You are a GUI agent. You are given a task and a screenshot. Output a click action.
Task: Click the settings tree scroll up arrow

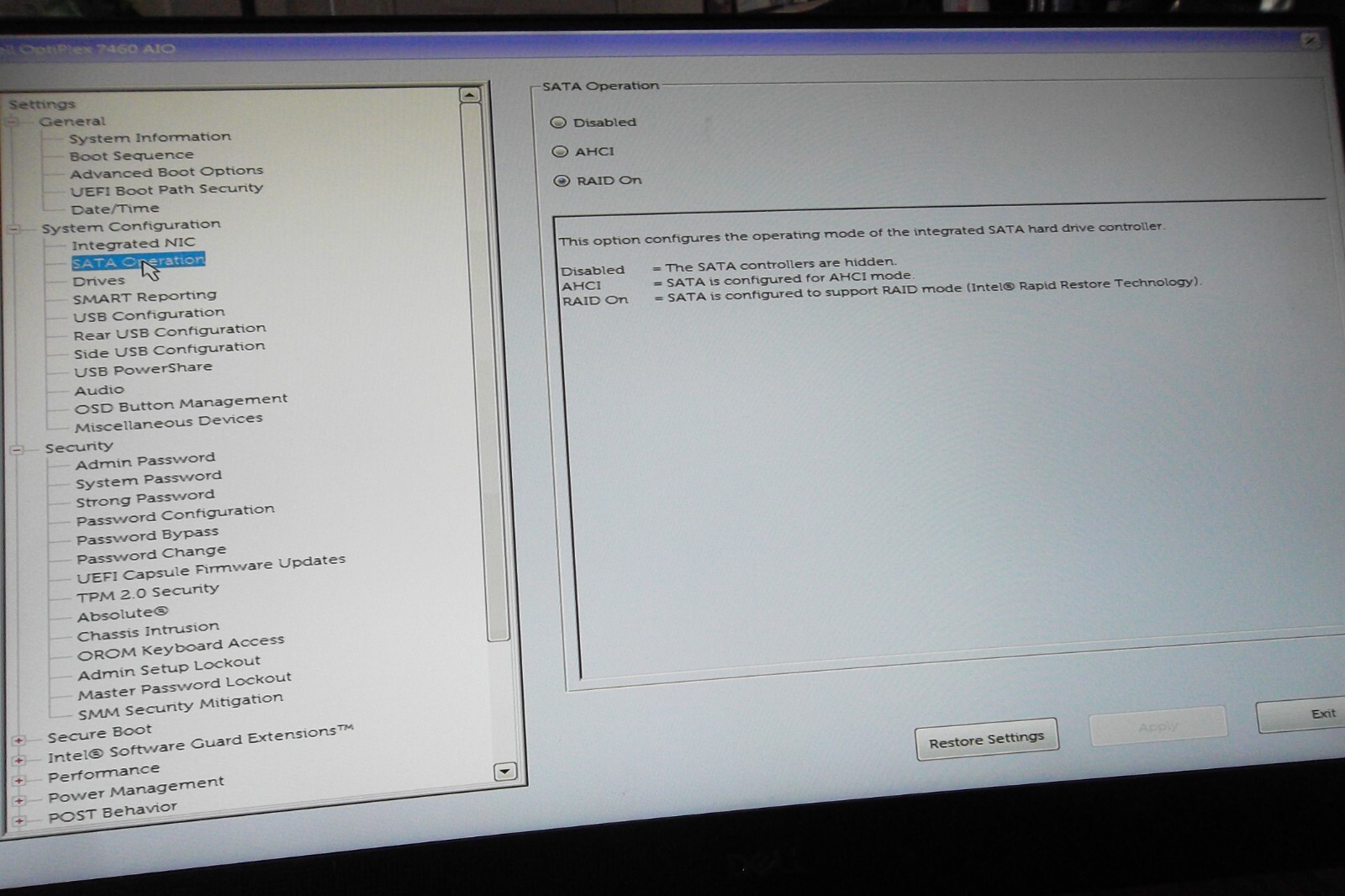[x=470, y=95]
